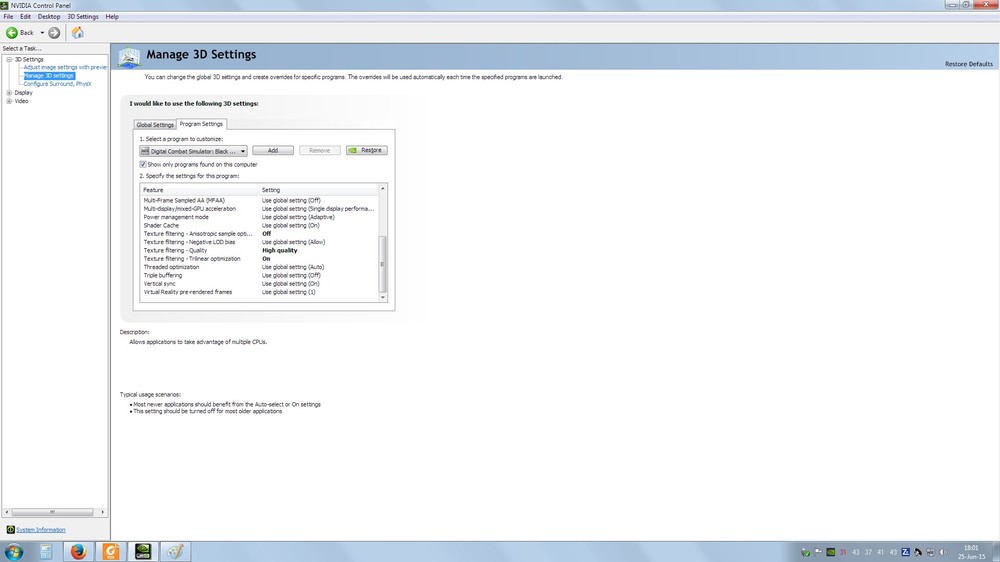Click the Home icon in the toolbar
This screenshot has width=1000, height=562.
click(78, 33)
